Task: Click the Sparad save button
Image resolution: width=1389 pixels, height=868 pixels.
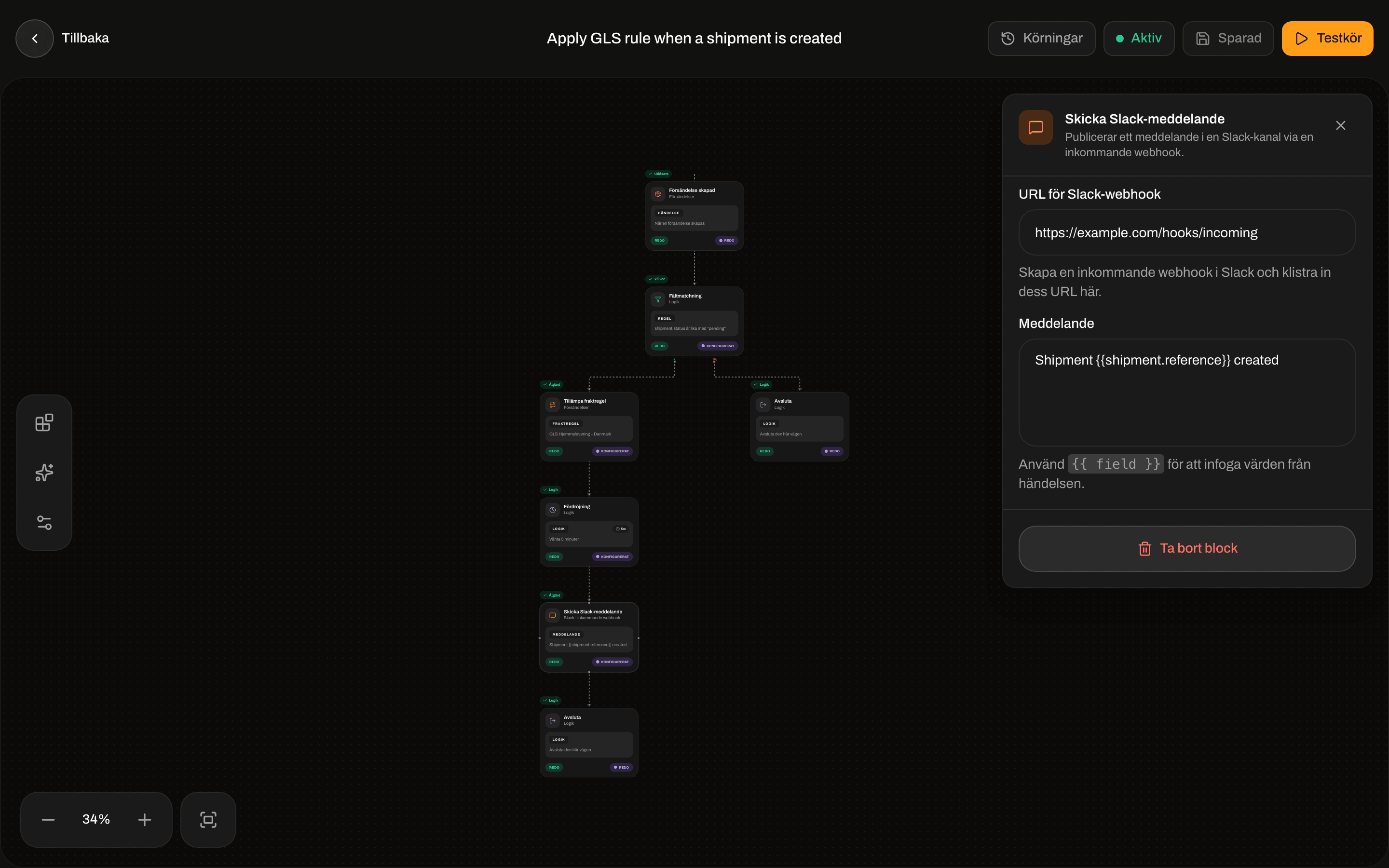Action: coord(1228,39)
